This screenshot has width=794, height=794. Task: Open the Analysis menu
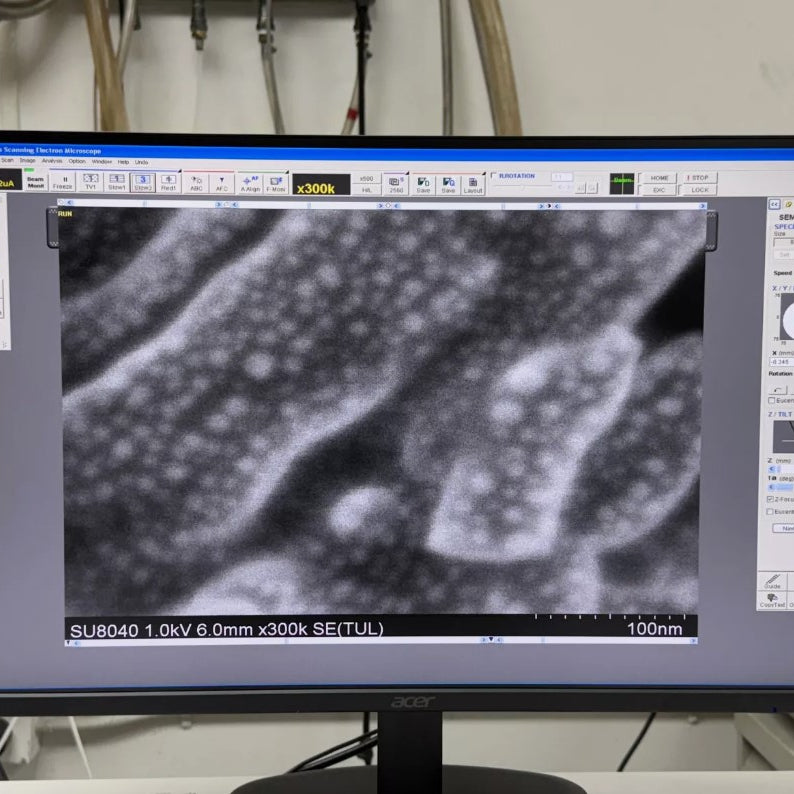point(52,161)
